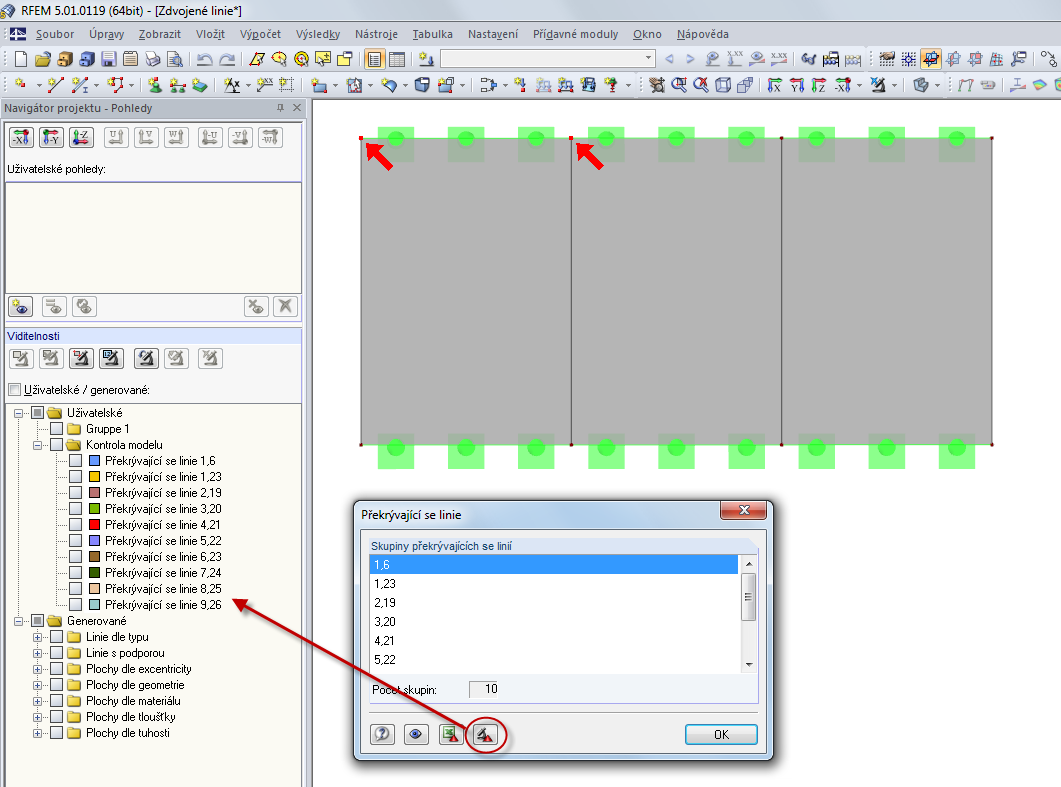The height and width of the screenshot is (787, 1061).
Task: Open the load case combo box in toolbar
Action: click(548, 59)
